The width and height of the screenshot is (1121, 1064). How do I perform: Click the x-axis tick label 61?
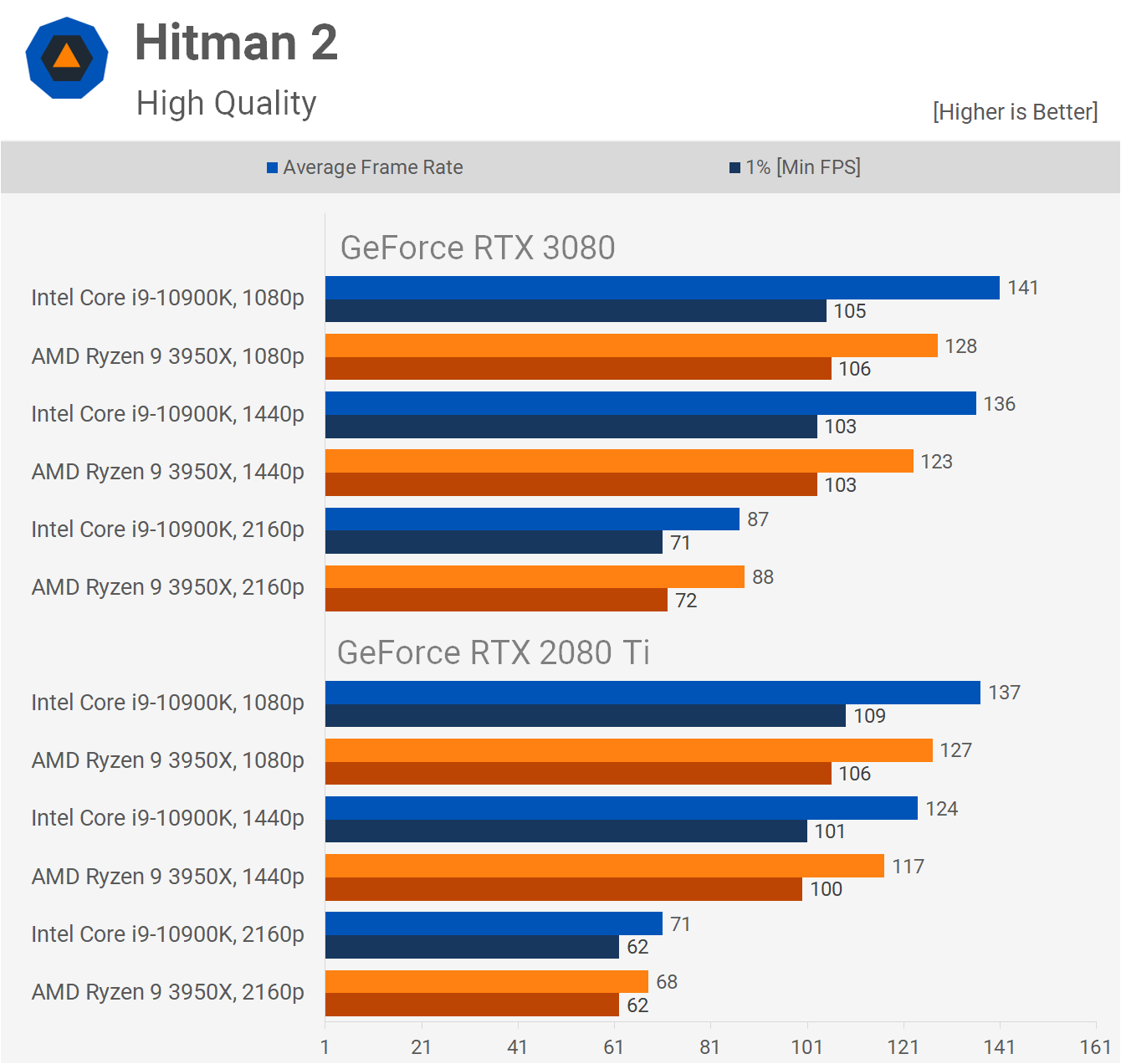[x=614, y=1047]
